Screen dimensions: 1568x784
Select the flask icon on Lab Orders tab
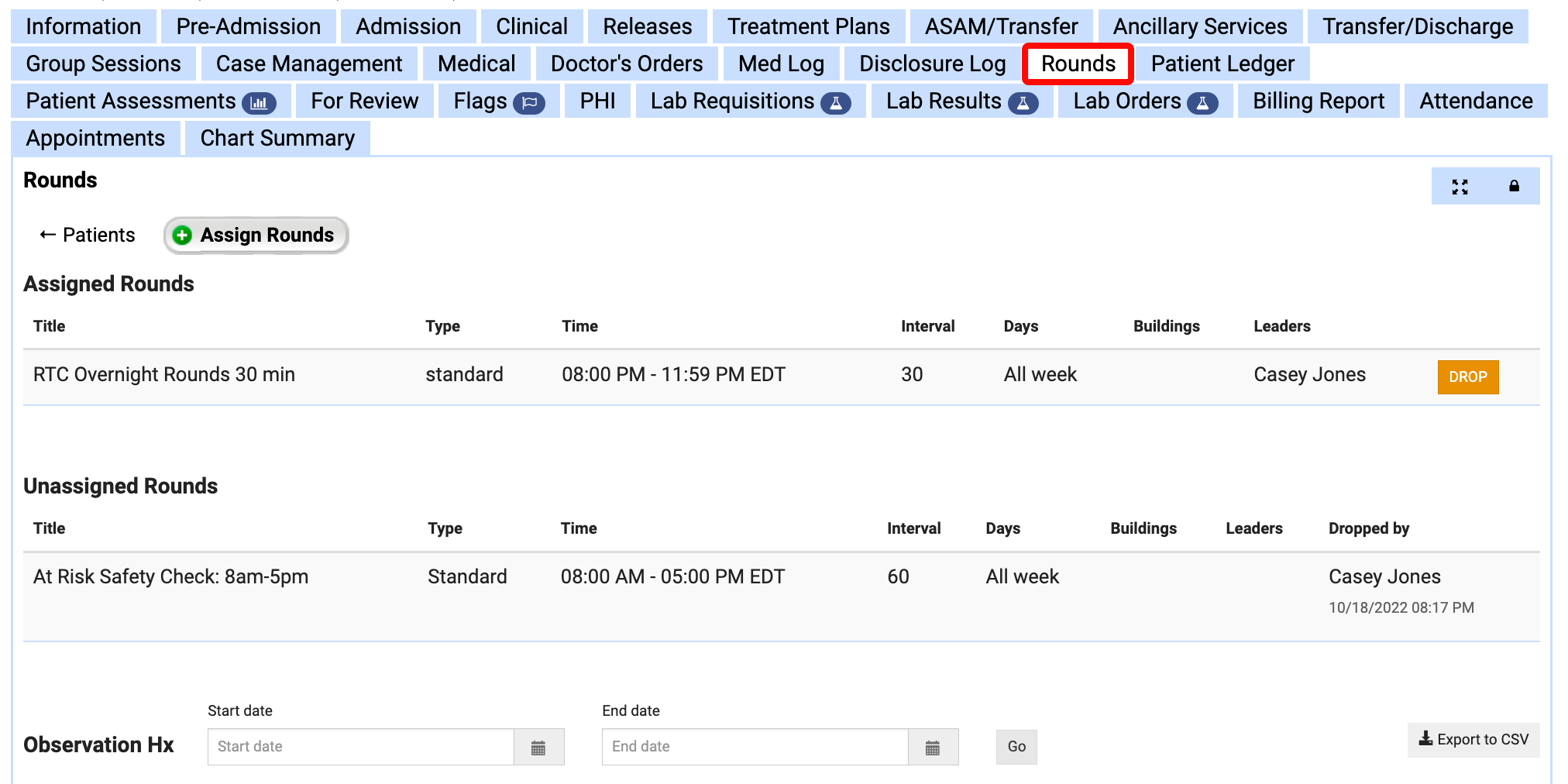point(1202,101)
